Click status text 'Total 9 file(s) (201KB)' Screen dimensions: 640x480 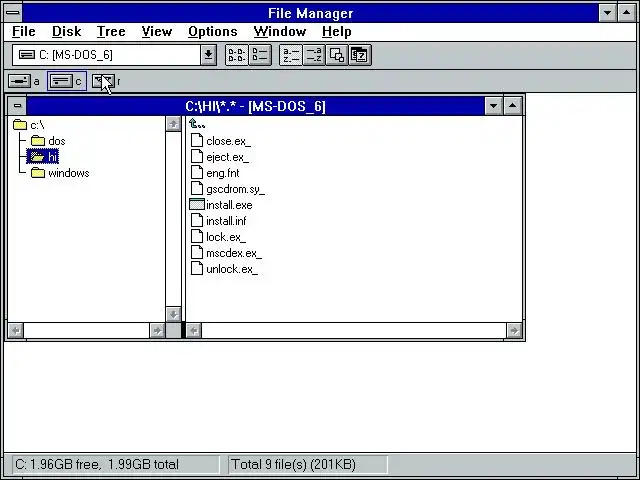(293, 464)
